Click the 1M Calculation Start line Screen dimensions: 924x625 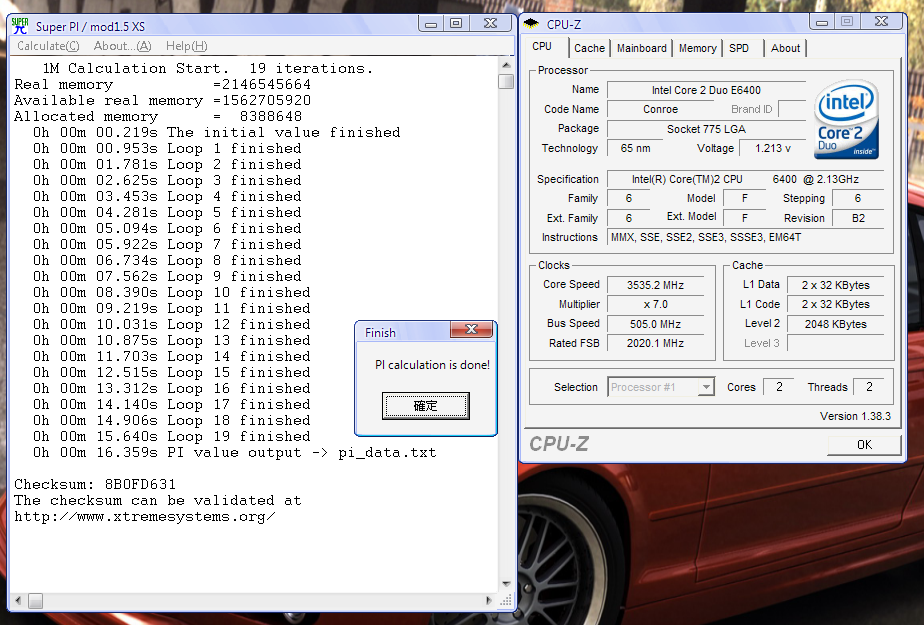tap(208, 68)
